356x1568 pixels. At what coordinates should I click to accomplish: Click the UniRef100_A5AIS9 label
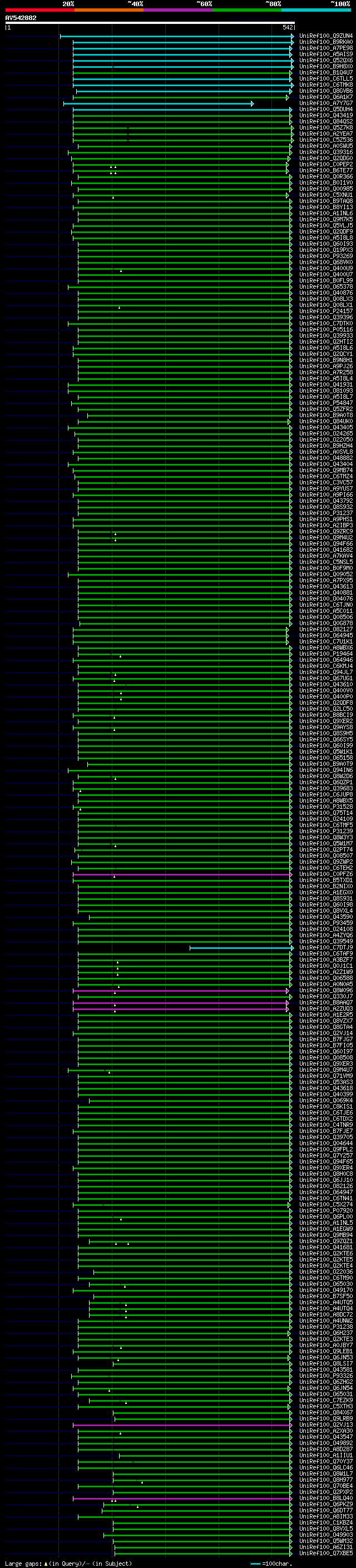(x=326, y=54)
